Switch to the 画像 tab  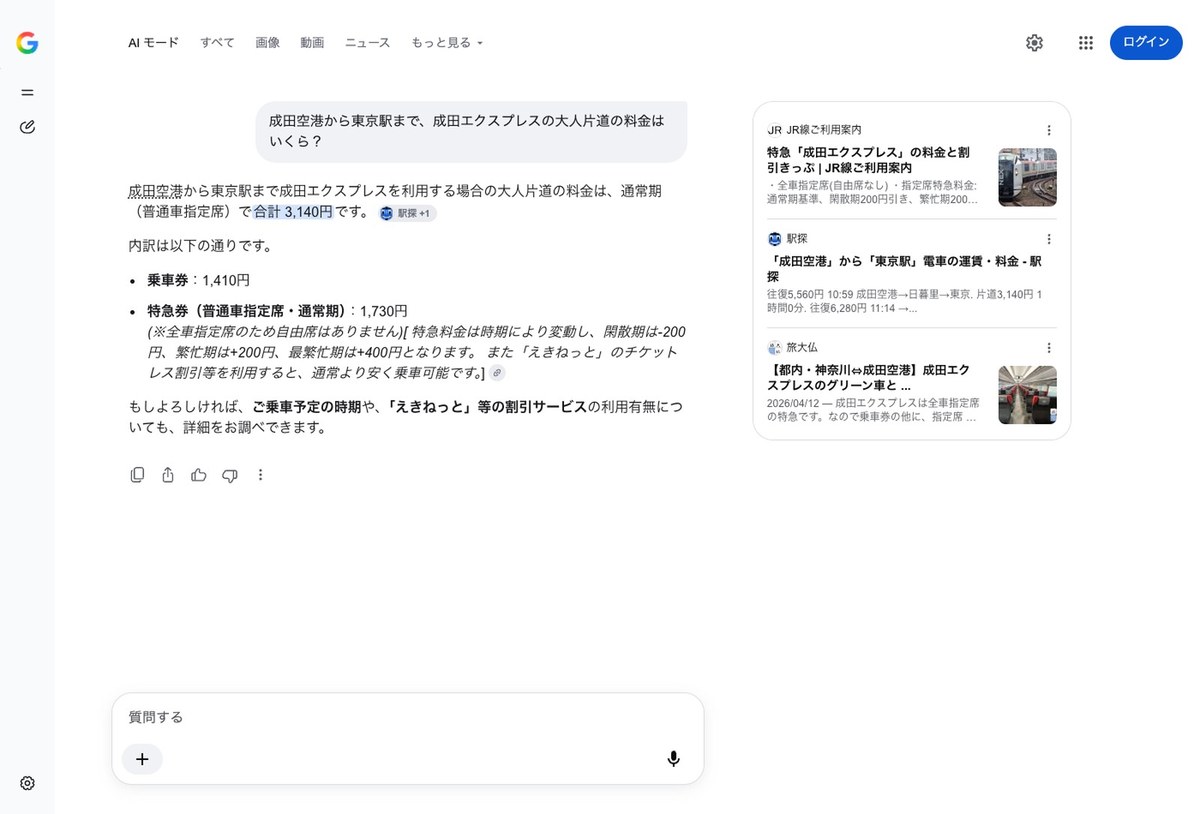click(267, 43)
